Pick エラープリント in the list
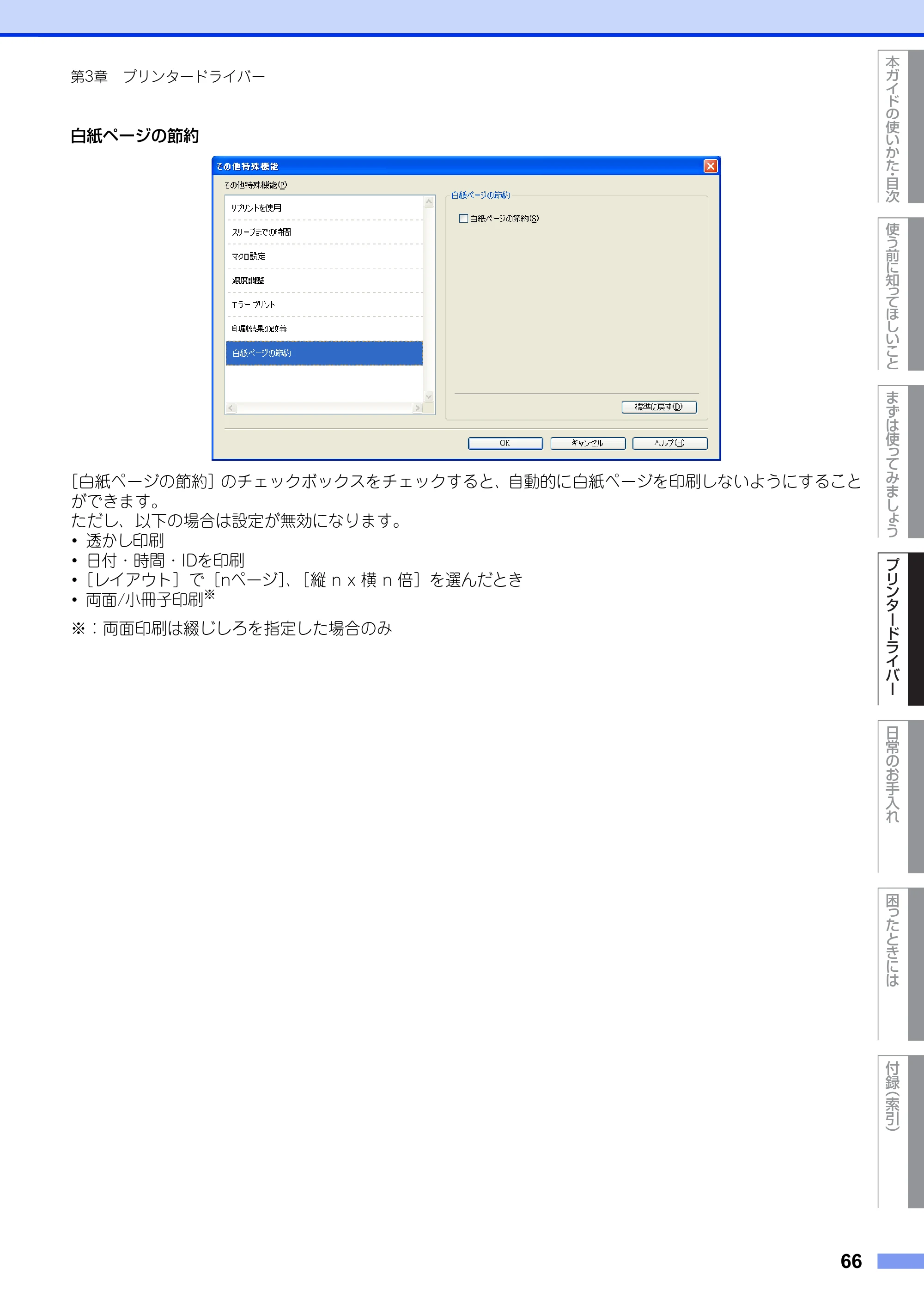Viewport: 924px width, 1304px height. coord(324,305)
